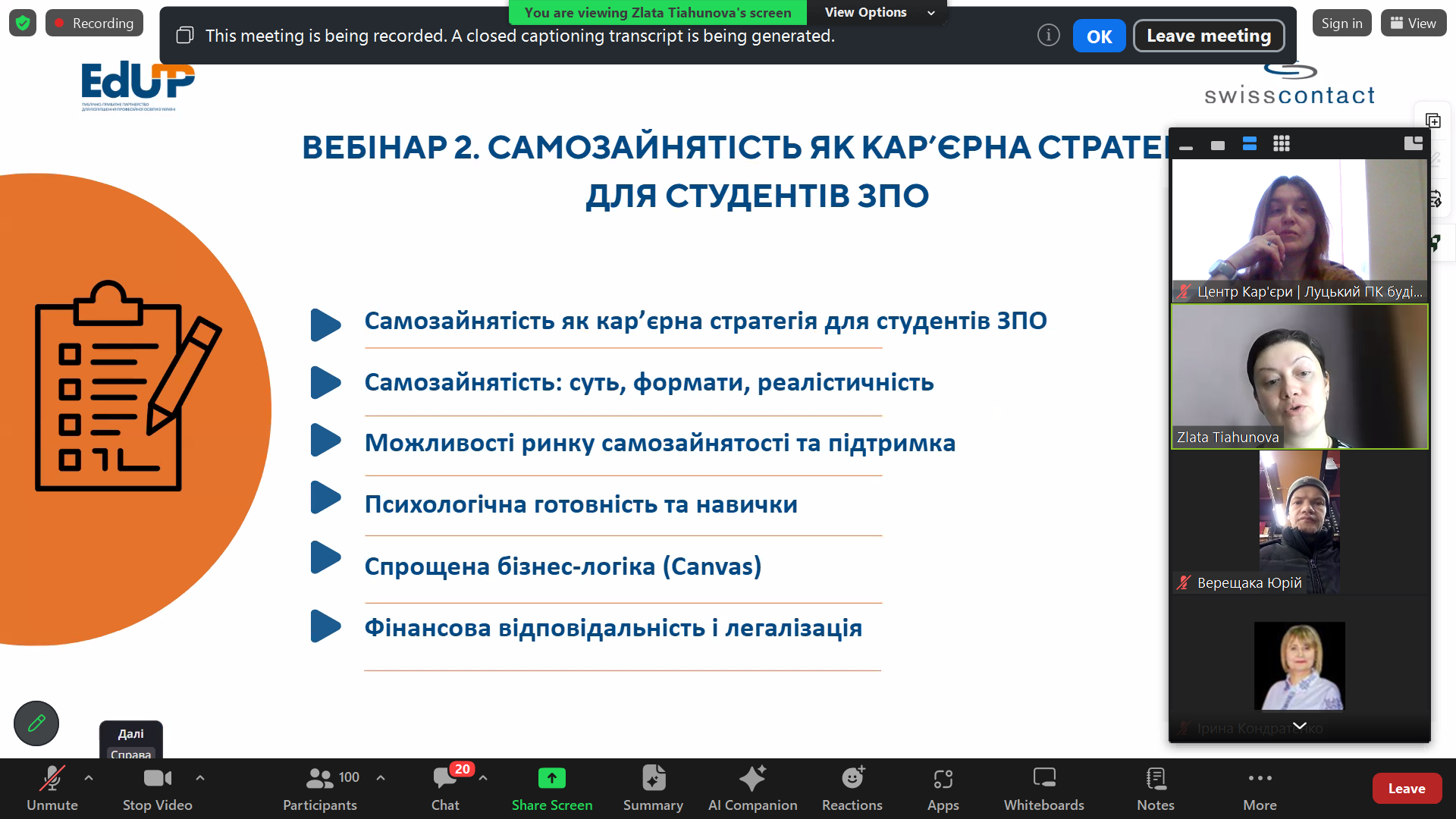Screen dimensions: 1456x819
Task: Open the Notes icon in toolbar
Action: tap(1156, 778)
